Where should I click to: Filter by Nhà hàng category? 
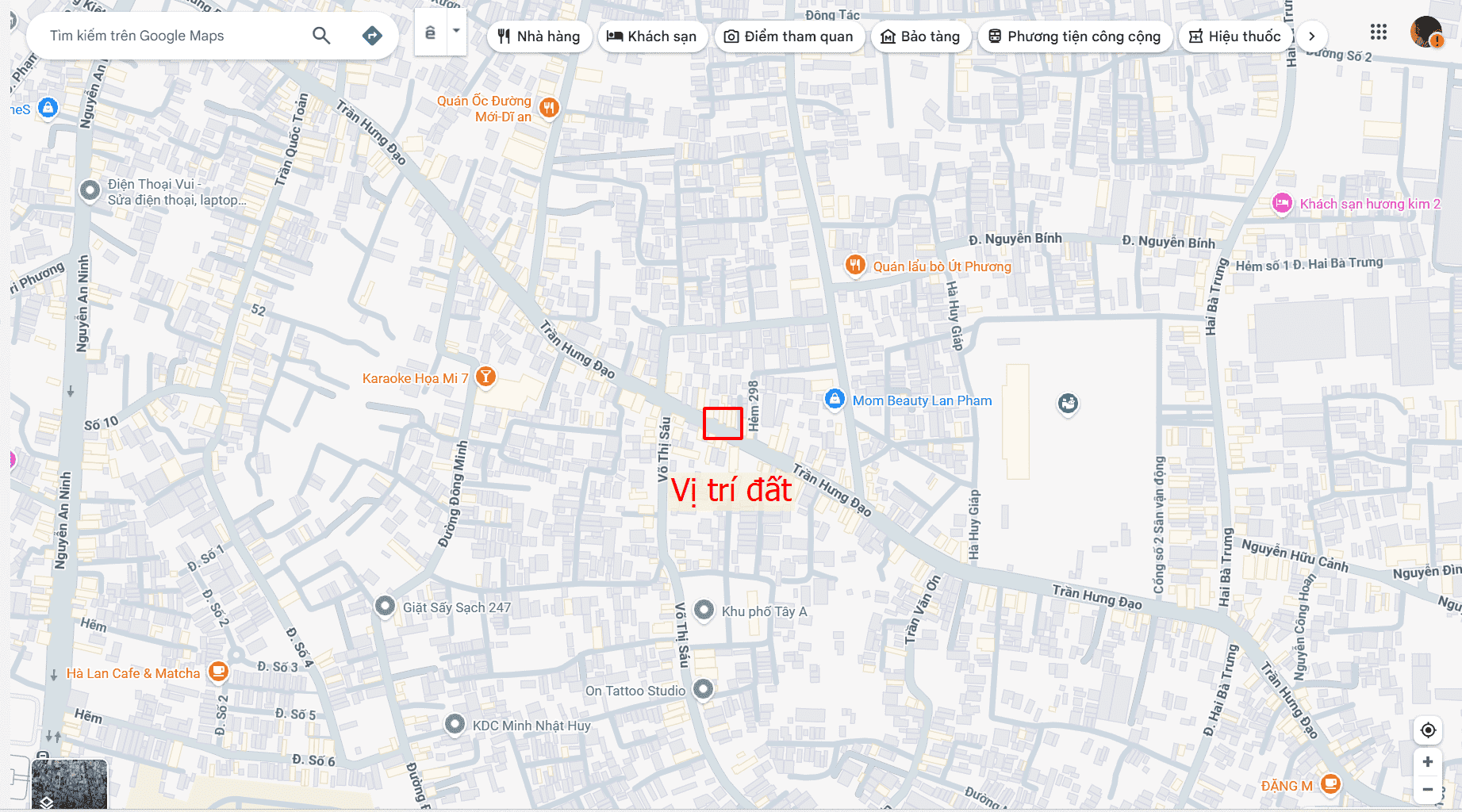tap(539, 36)
